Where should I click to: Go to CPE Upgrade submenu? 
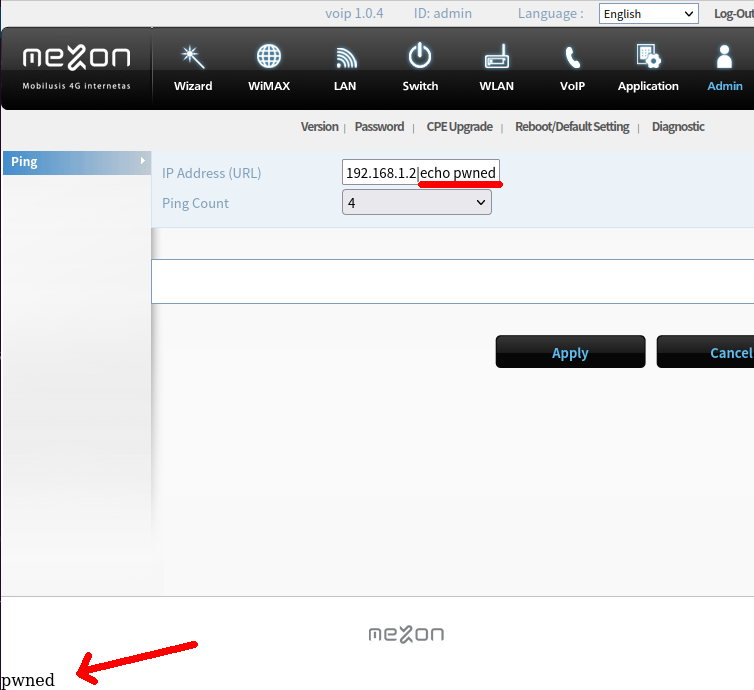[x=459, y=126]
